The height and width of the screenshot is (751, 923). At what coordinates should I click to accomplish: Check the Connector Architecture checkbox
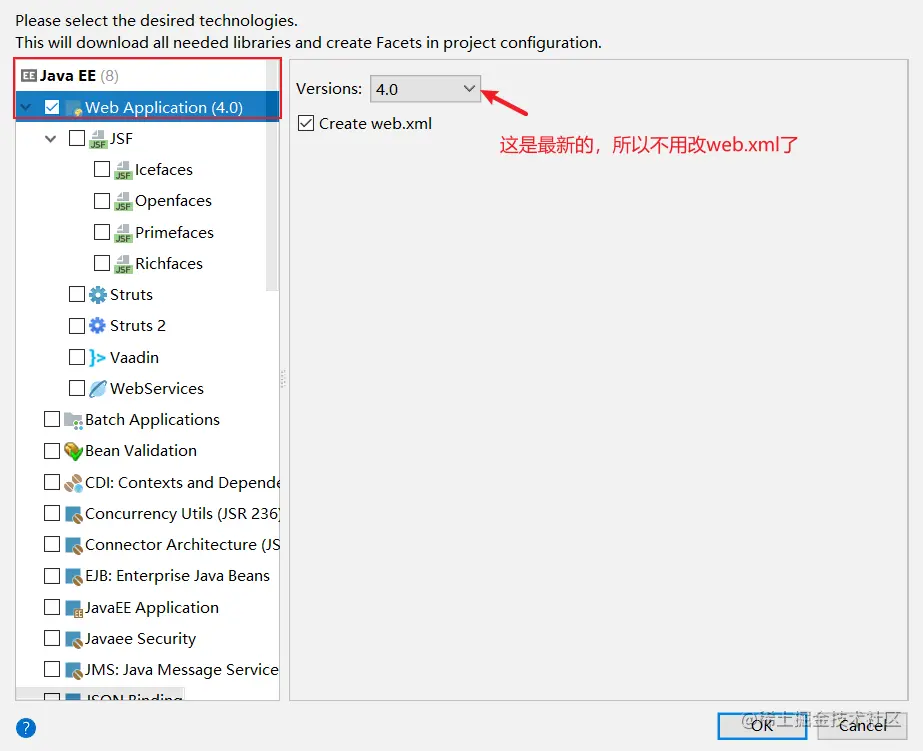coord(52,544)
